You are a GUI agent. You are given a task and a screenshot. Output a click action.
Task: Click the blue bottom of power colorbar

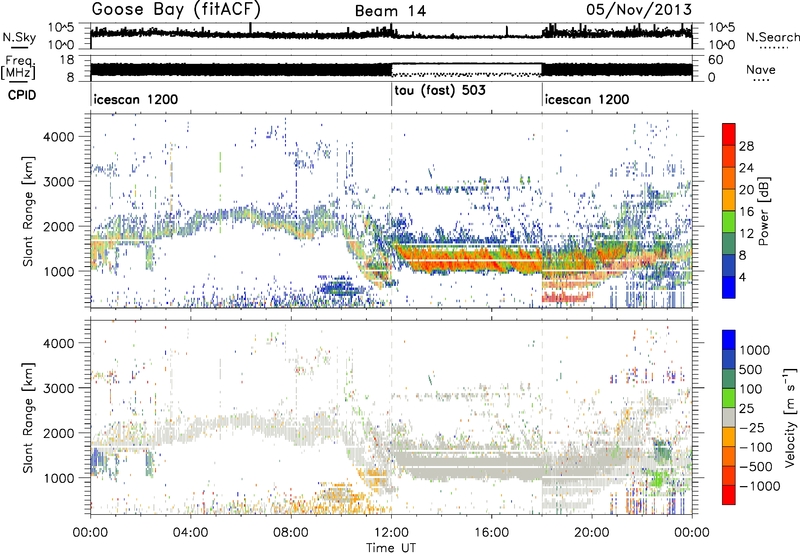pos(729,289)
